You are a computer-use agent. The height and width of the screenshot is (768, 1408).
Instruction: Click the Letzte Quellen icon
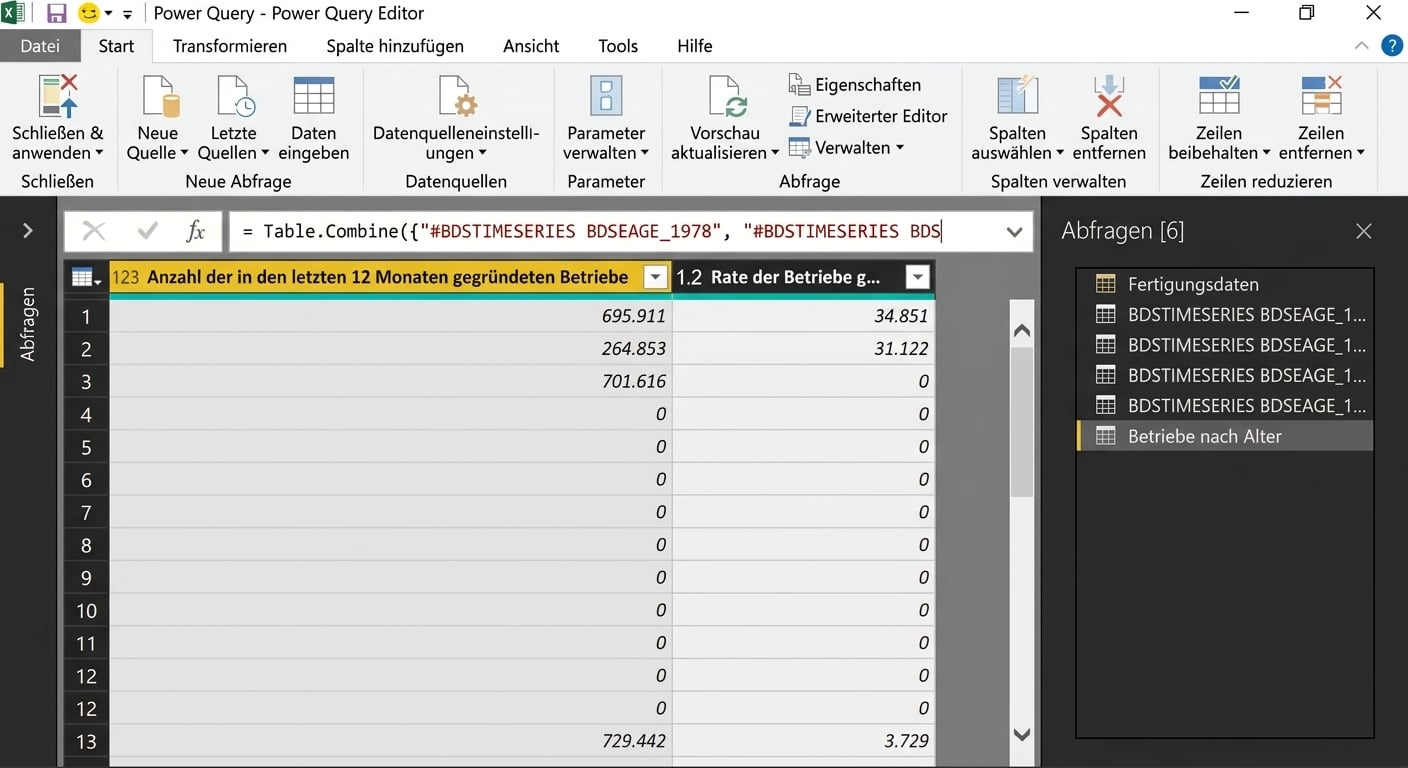tap(235, 97)
